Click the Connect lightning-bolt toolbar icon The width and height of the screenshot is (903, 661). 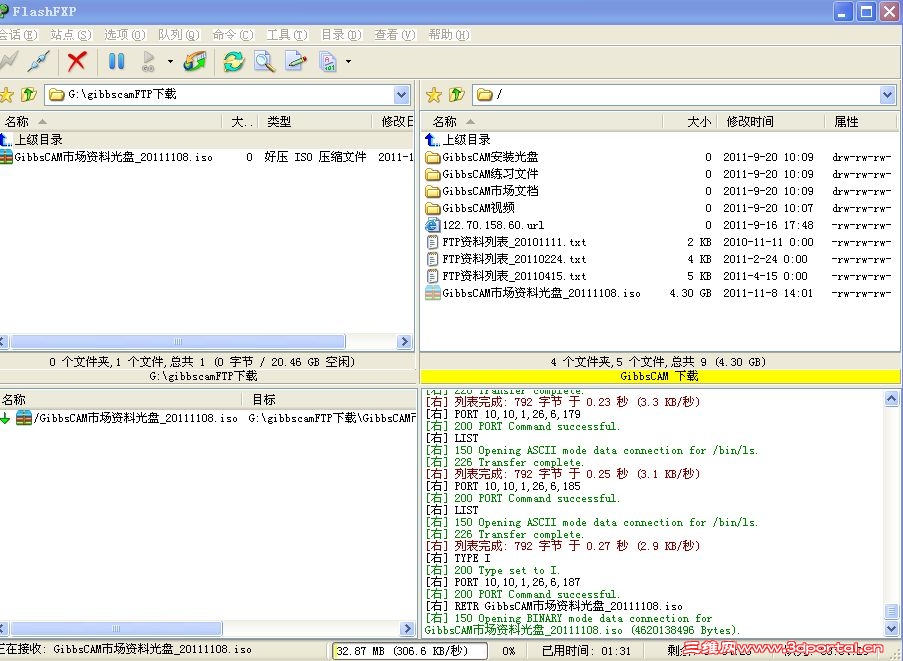[8, 60]
